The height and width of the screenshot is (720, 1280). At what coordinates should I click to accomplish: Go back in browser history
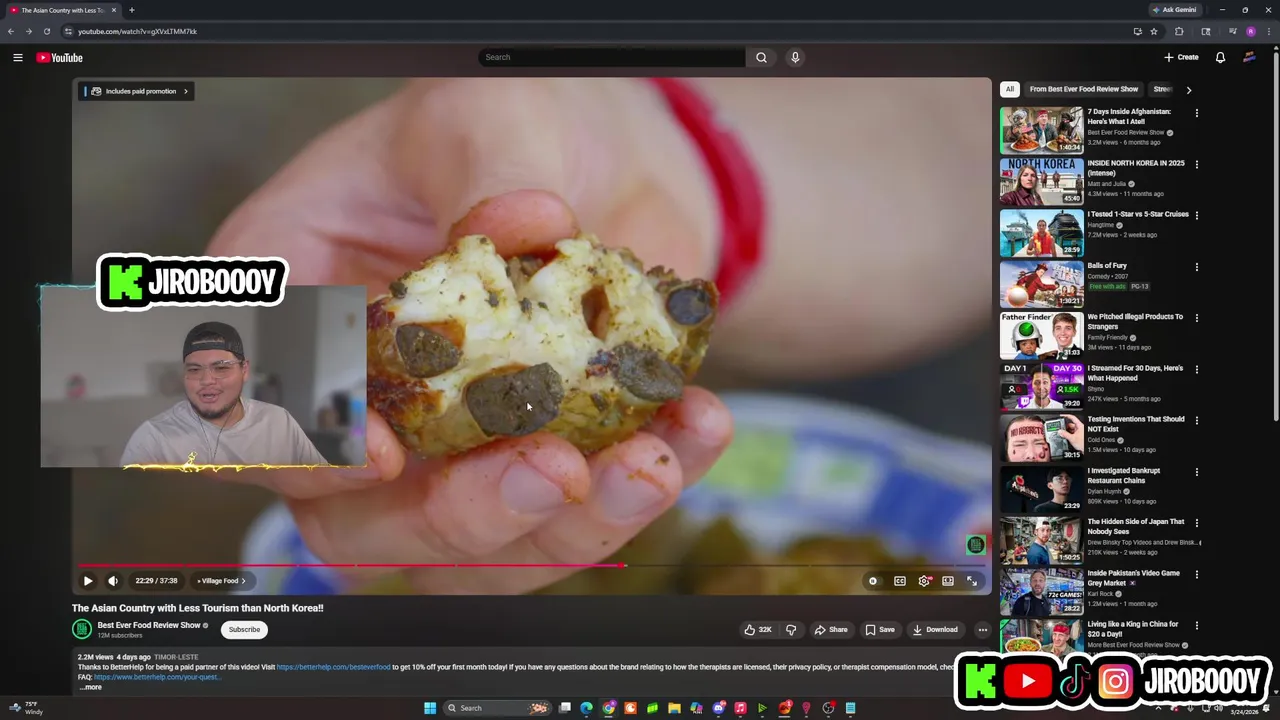tap(11, 31)
